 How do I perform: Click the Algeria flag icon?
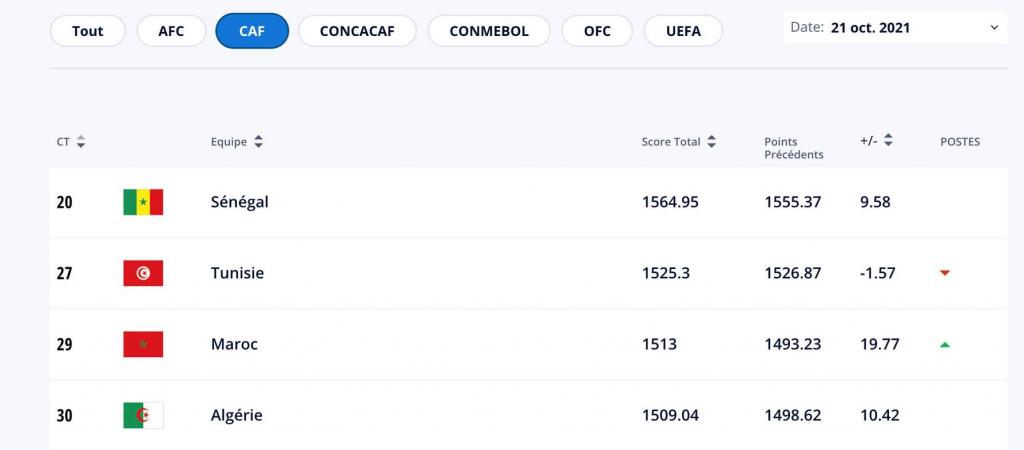point(143,415)
